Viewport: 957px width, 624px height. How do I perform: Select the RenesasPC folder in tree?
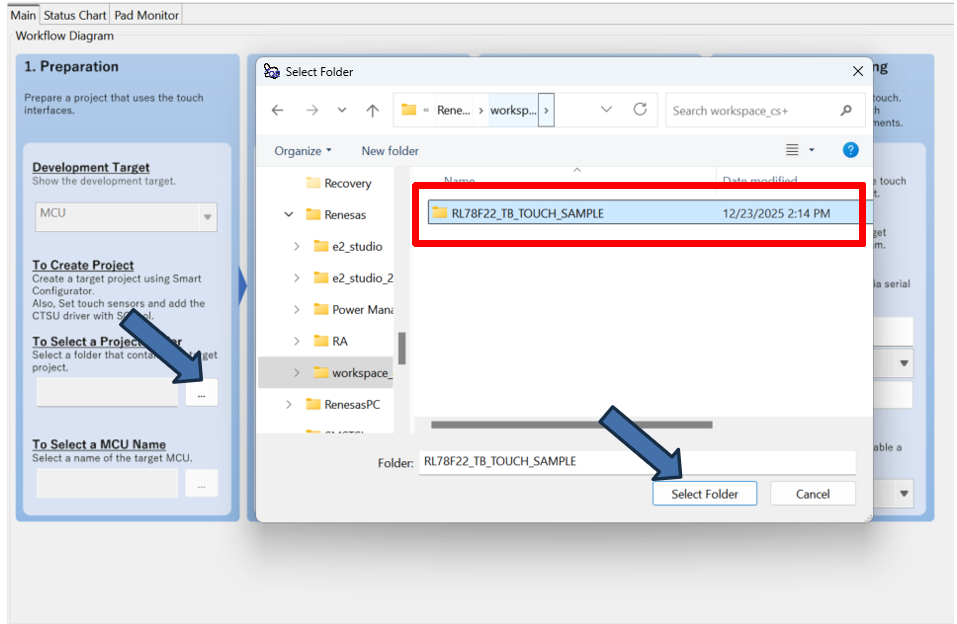point(343,404)
